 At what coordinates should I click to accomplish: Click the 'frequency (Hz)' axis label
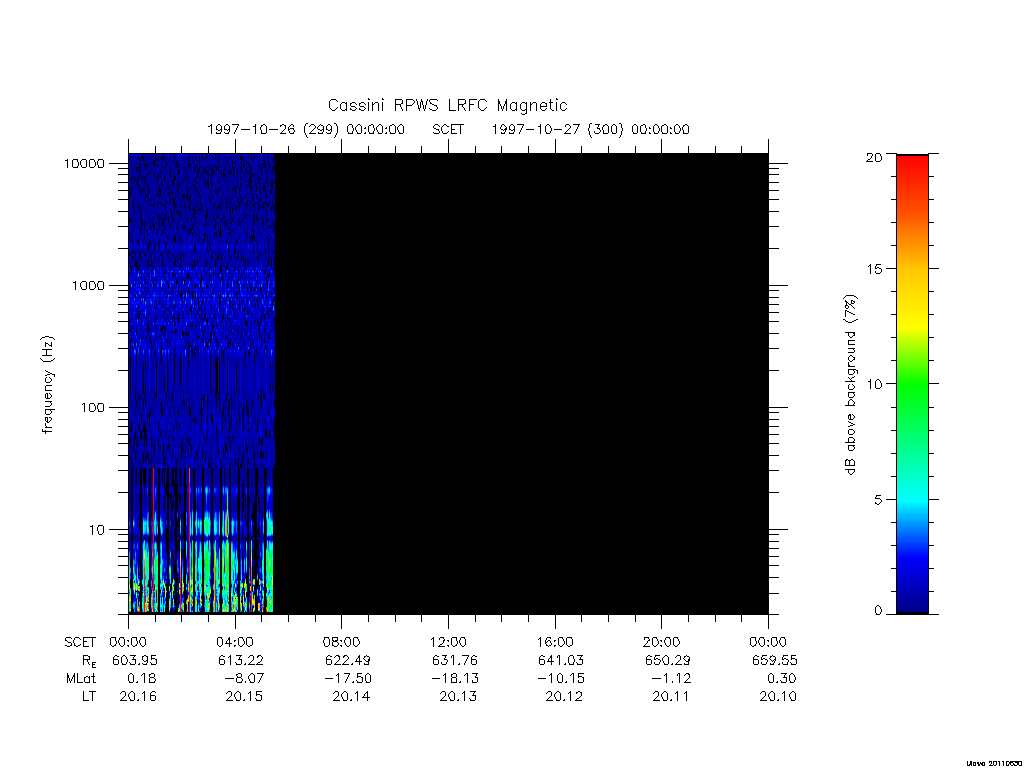coord(47,385)
